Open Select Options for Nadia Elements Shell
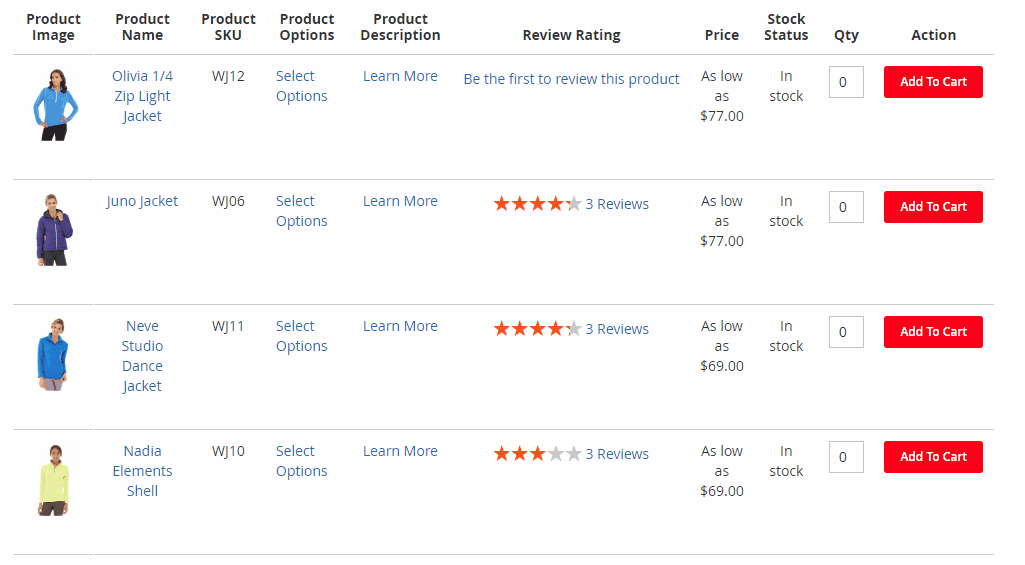The image size is (1025, 565). [x=301, y=460]
